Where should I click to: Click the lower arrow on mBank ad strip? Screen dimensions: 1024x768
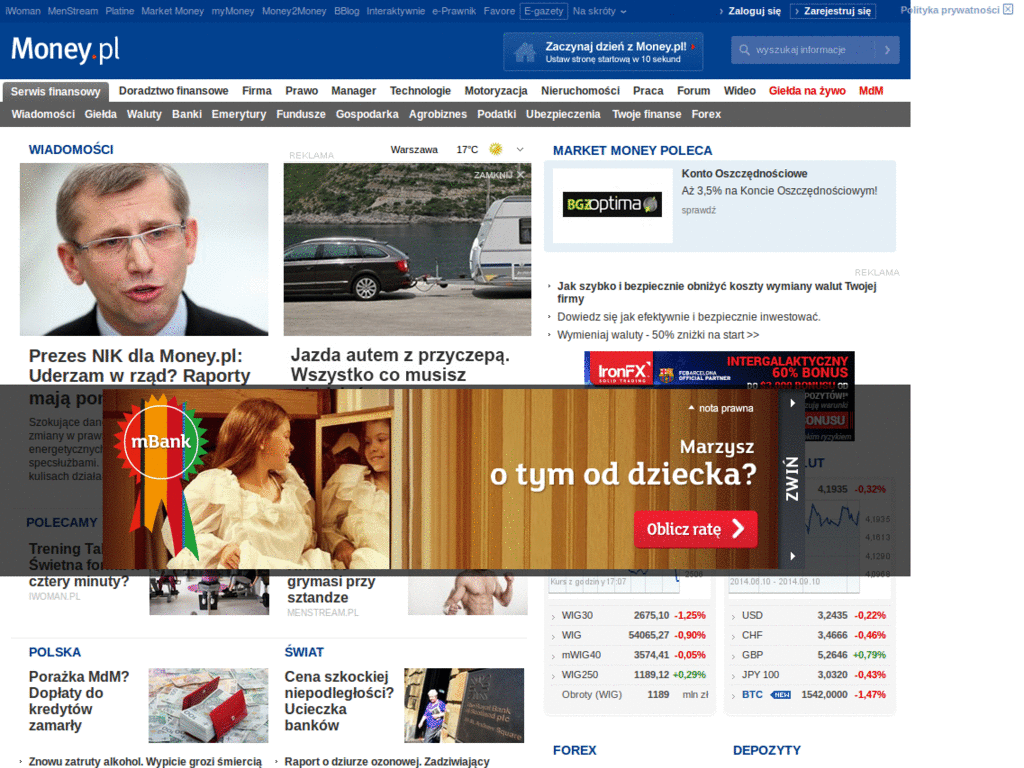(792, 556)
